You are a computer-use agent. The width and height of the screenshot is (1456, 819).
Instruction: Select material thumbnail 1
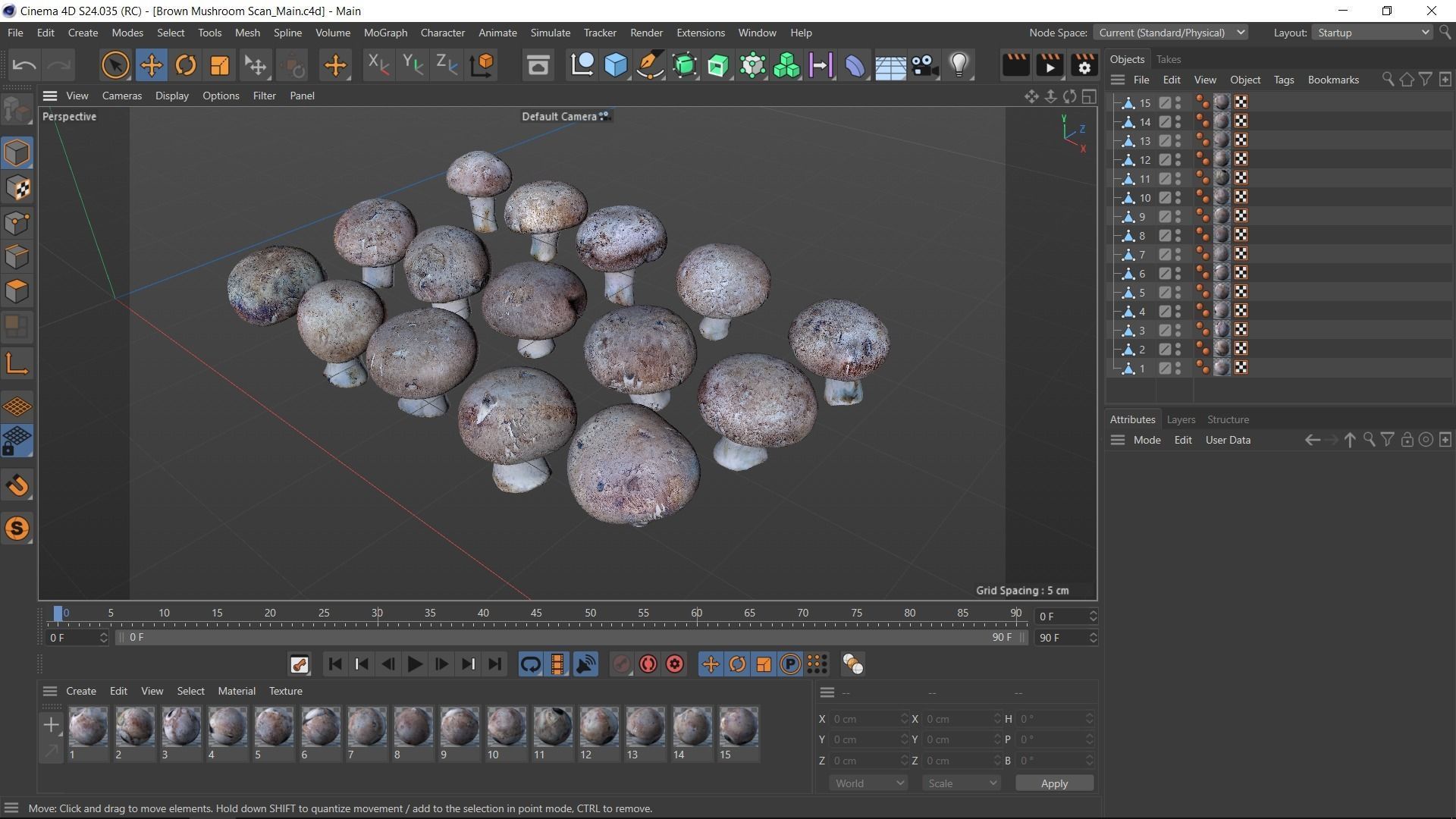[x=88, y=726]
